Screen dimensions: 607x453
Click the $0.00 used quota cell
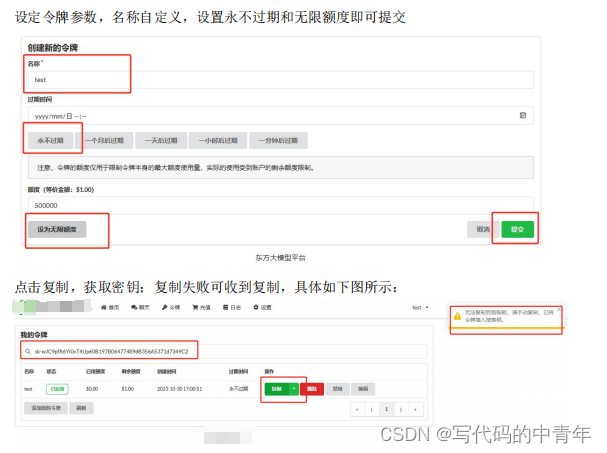[92, 389]
